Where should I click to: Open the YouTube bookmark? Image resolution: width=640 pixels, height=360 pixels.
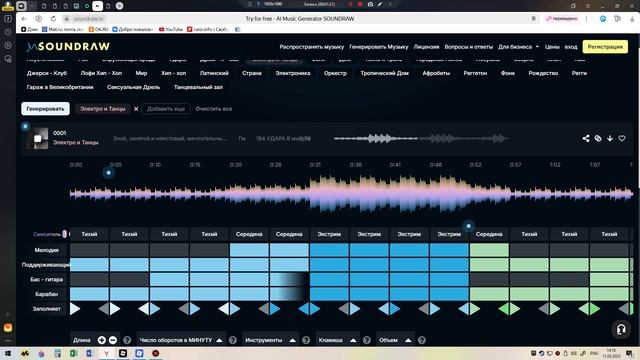tap(171, 29)
